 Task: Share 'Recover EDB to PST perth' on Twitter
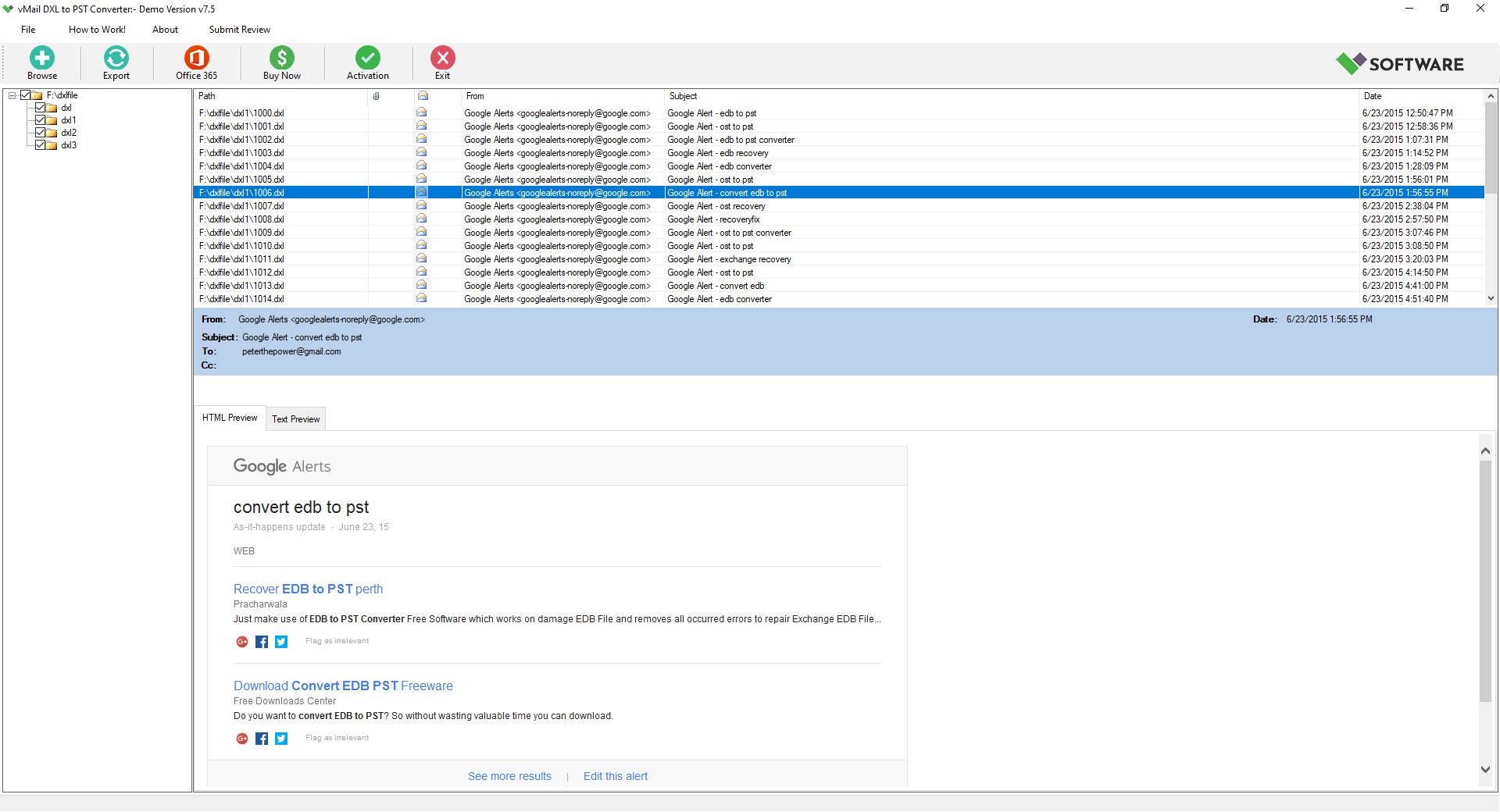(281, 642)
